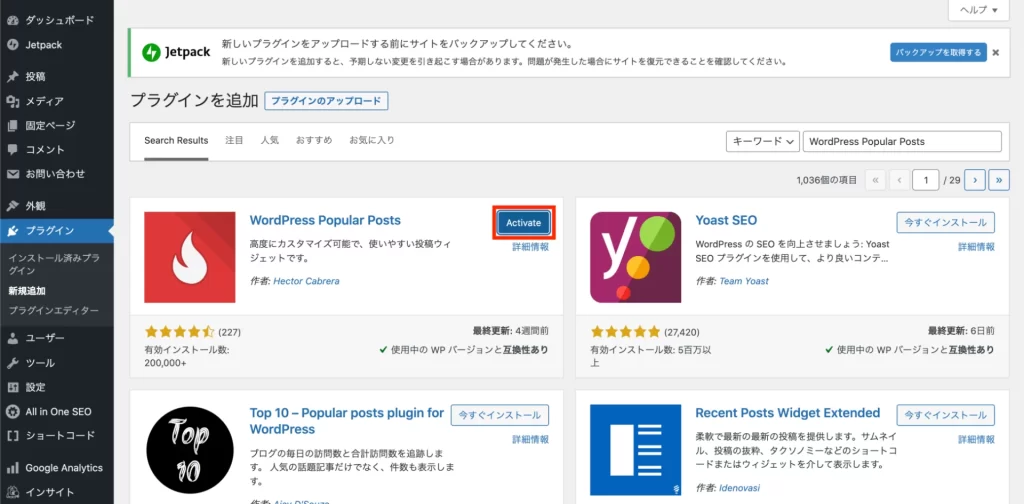Switch to the 人気 tab
This screenshot has width=1024, height=504.
269,141
